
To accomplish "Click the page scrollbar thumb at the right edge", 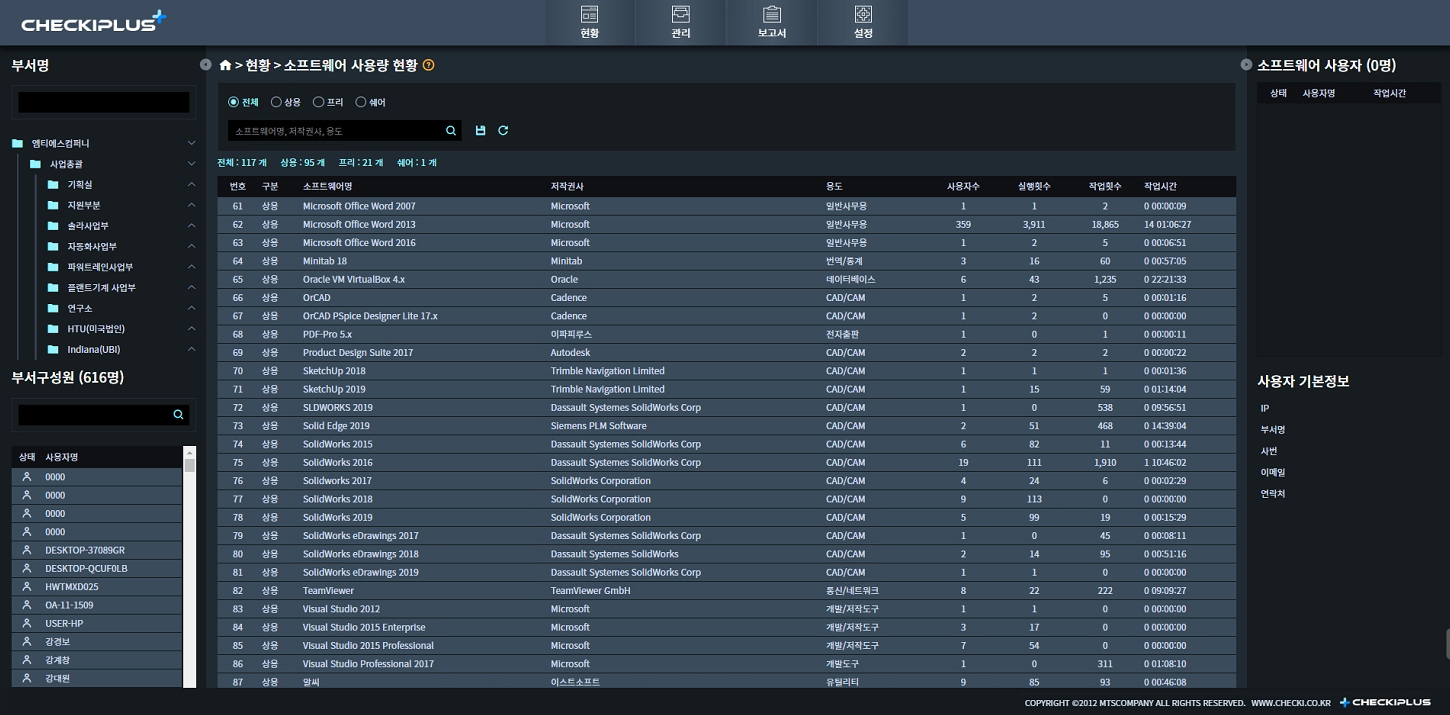I will (1447, 644).
